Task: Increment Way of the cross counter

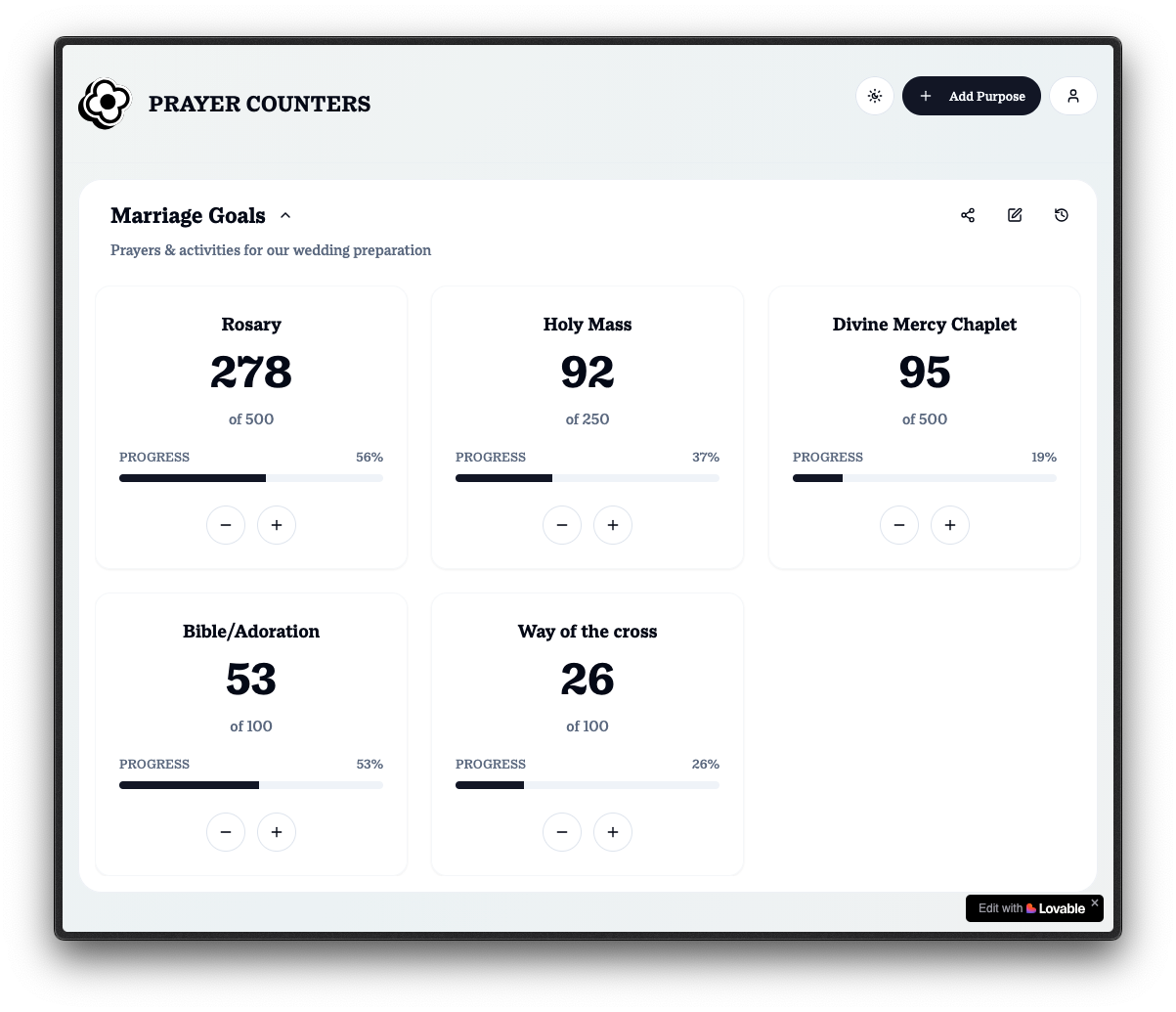Action: (x=613, y=832)
